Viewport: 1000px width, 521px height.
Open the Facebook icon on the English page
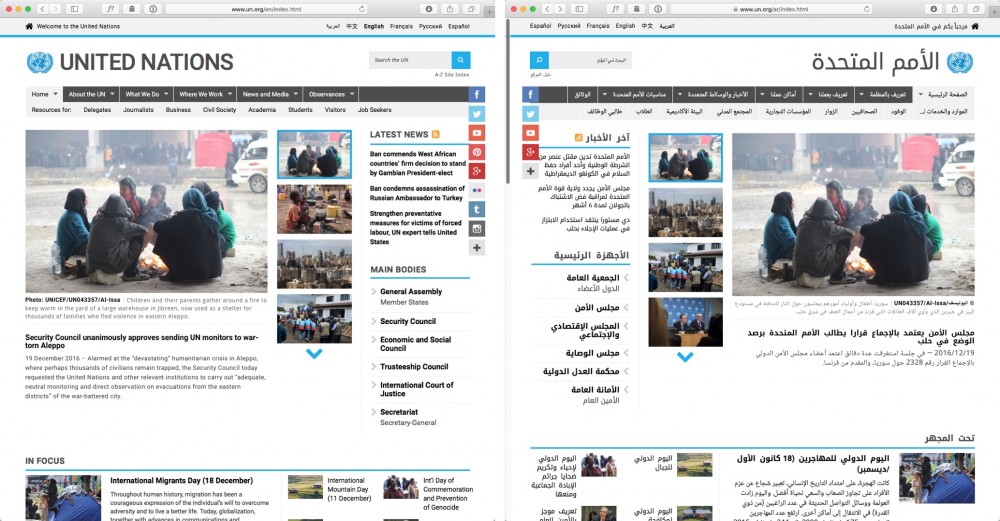click(x=477, y=95)
